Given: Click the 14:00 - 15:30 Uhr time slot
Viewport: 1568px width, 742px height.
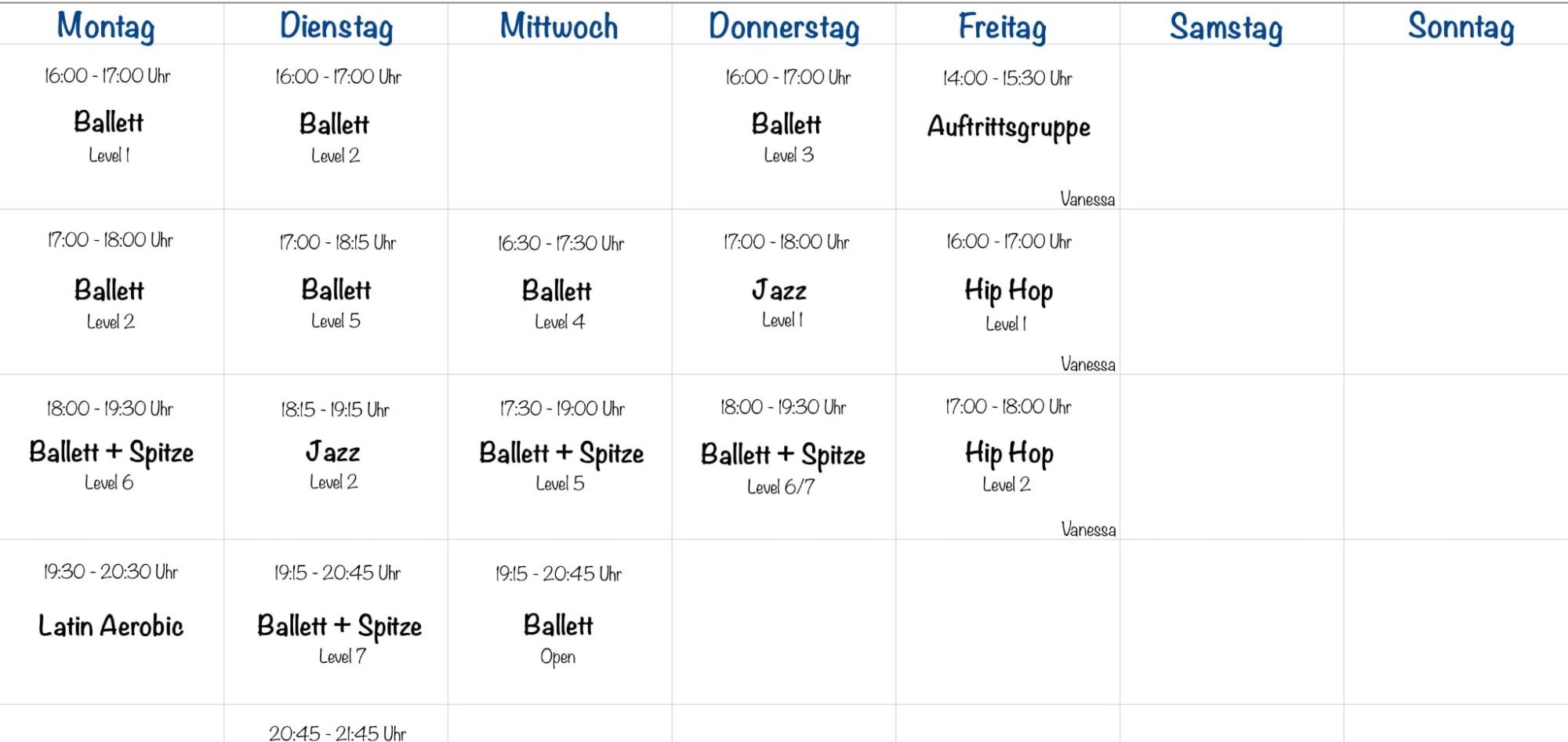Looking at the screenshot, I should pos(1007,78).
